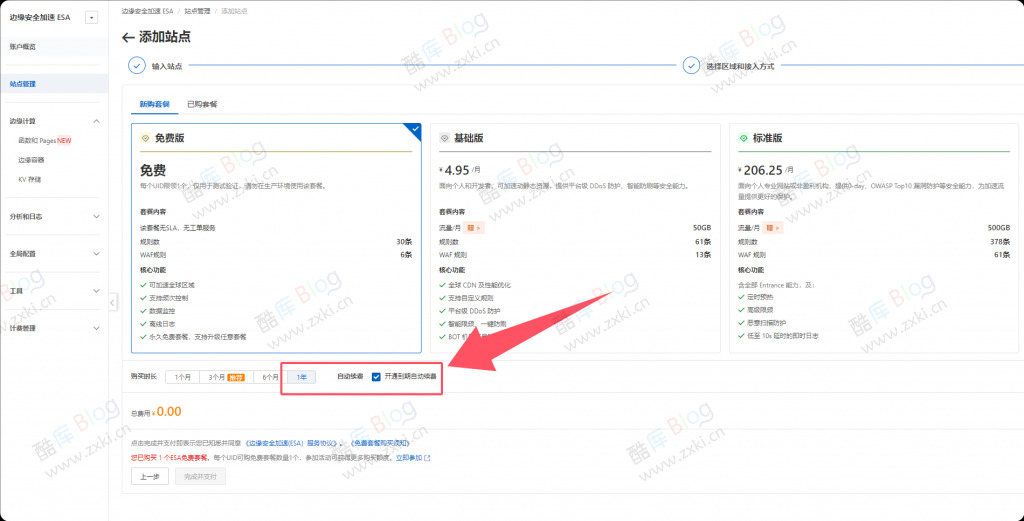The image size is (1024, 521).
Task: Select the 1年 purchase duration
Action: (302, 377)
